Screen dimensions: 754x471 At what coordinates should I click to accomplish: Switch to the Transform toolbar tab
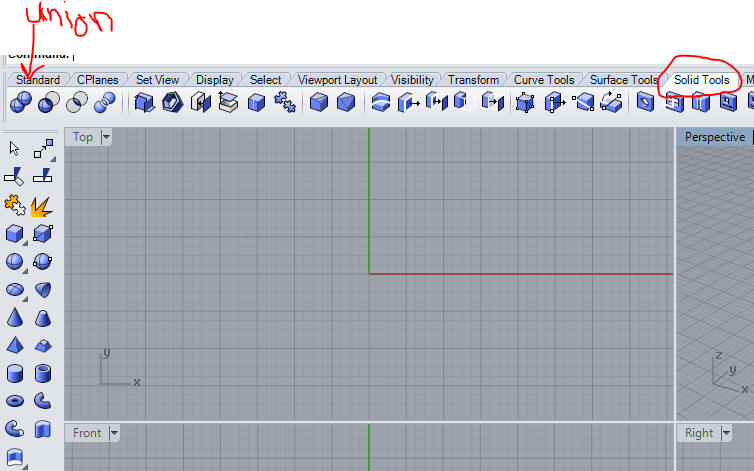[x=473, y=80]
